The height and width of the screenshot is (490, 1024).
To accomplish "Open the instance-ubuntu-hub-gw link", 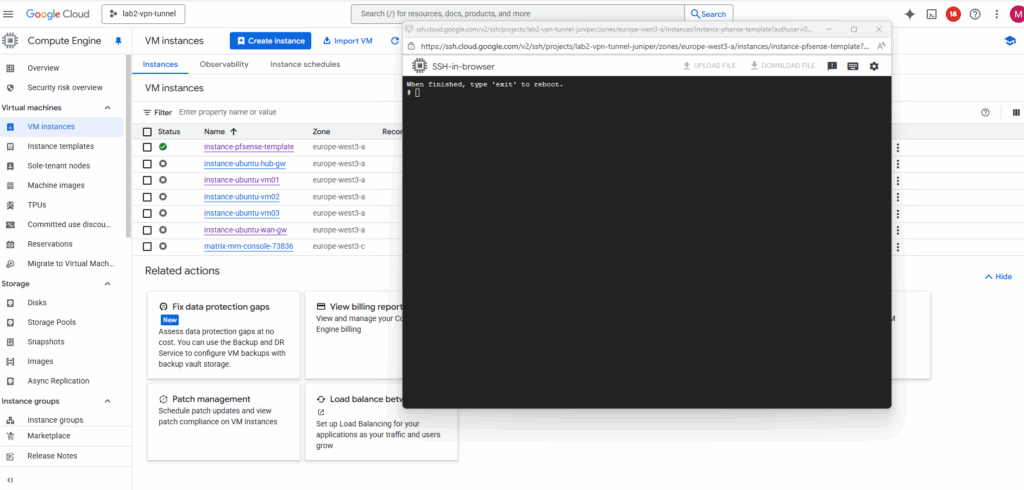I will click(245, 164).
